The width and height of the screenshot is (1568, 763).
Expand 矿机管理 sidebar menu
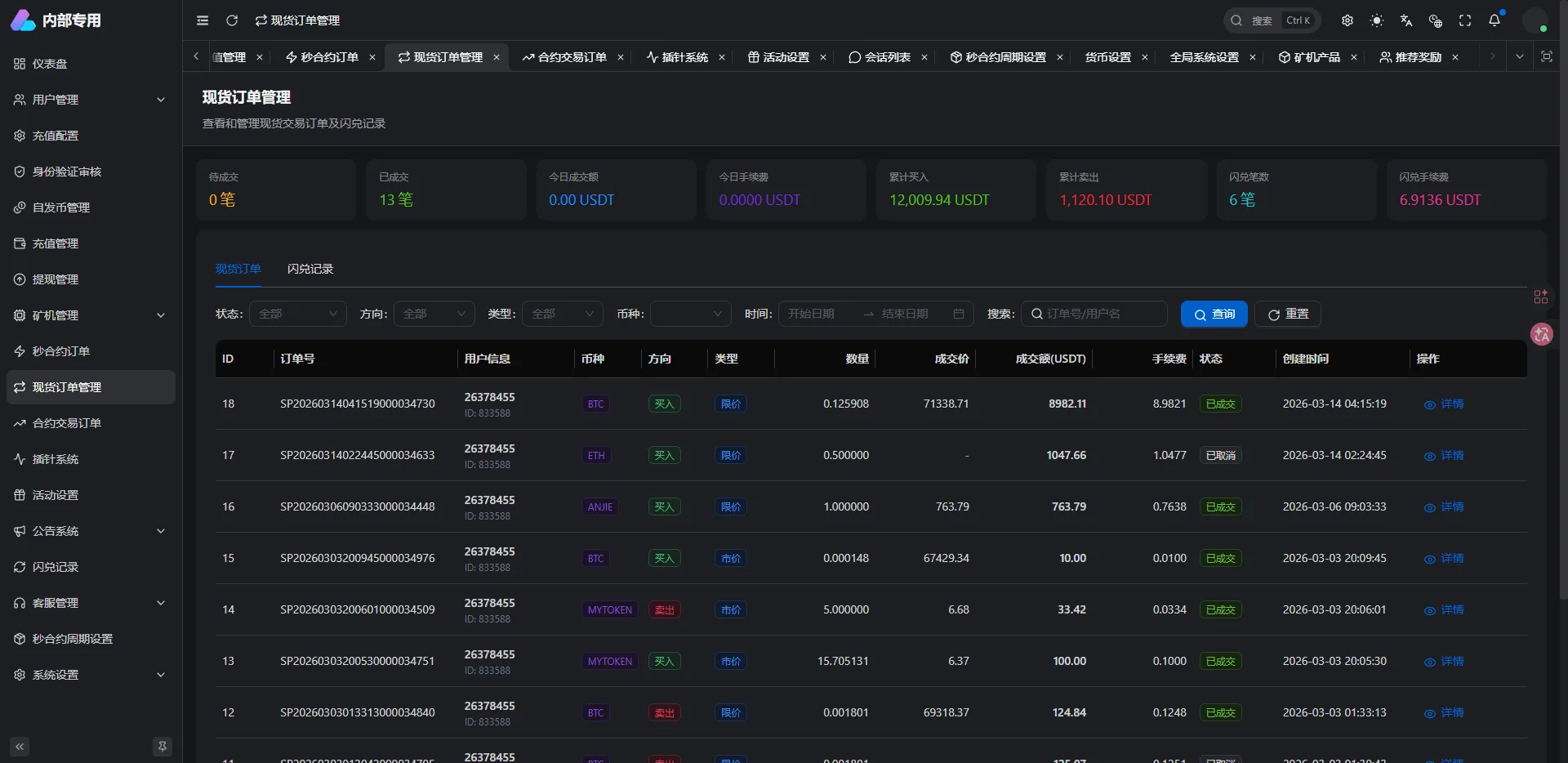[91, 315]
